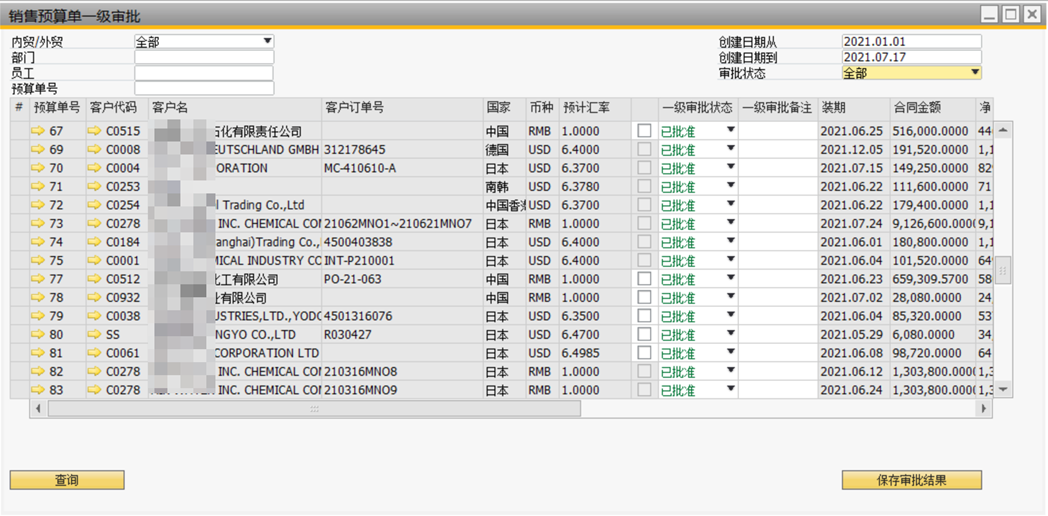Image resolution: width=1048 pixels, height=516 pixels.
Task: Open approval status dropdown for order 67
Action: (x=731, y=130)
